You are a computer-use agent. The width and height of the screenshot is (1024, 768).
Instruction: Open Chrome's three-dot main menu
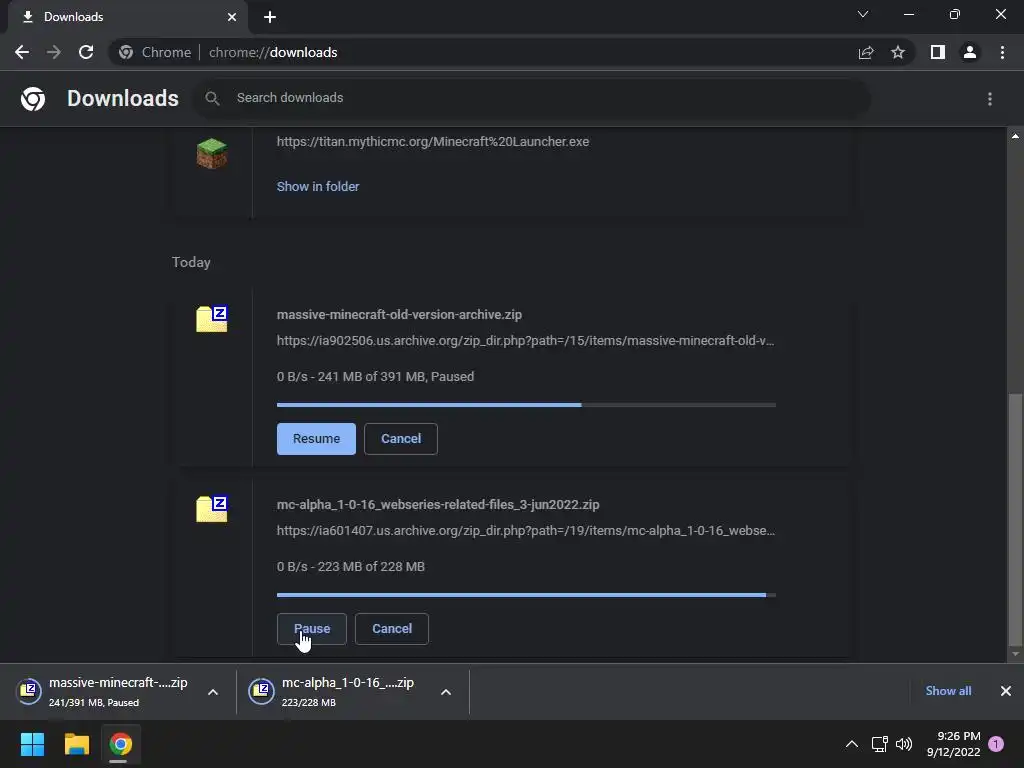[1002, 52]
